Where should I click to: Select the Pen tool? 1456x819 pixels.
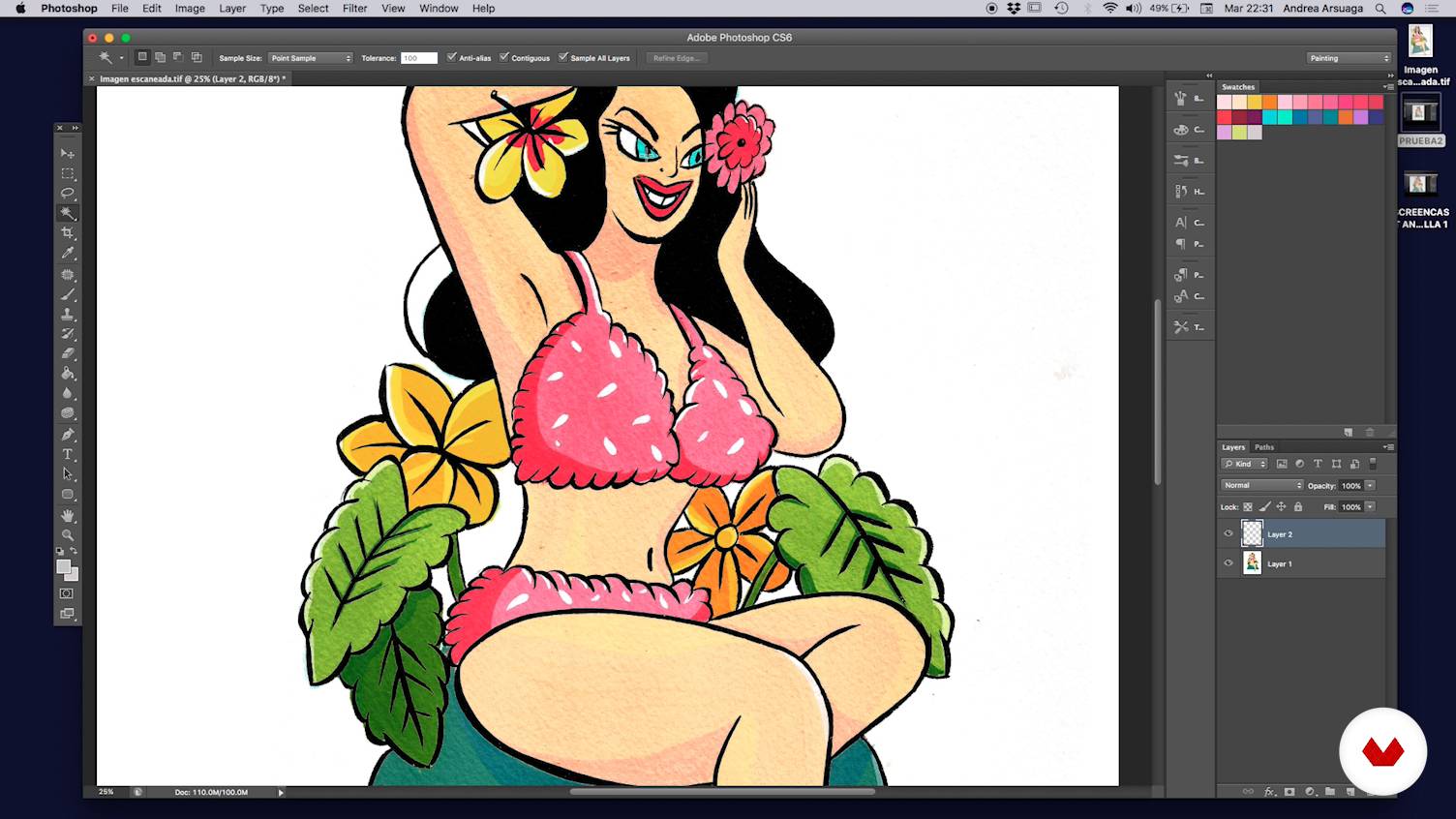67,435
